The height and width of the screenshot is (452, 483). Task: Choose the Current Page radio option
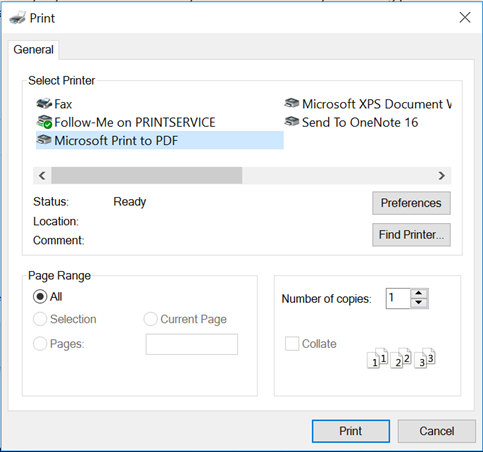pos(150,319)
